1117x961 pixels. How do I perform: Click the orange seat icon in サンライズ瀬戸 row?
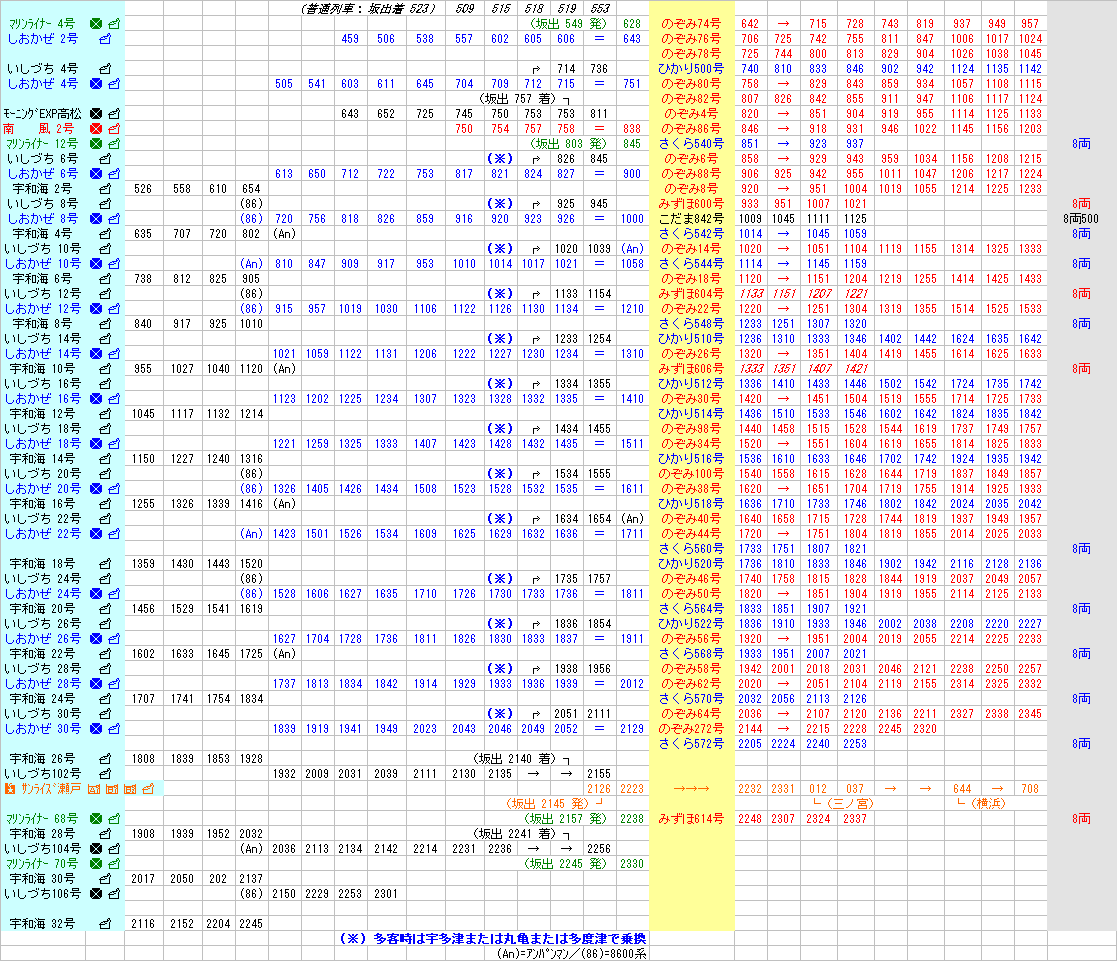pyautogui.click(x=148, y=789)
